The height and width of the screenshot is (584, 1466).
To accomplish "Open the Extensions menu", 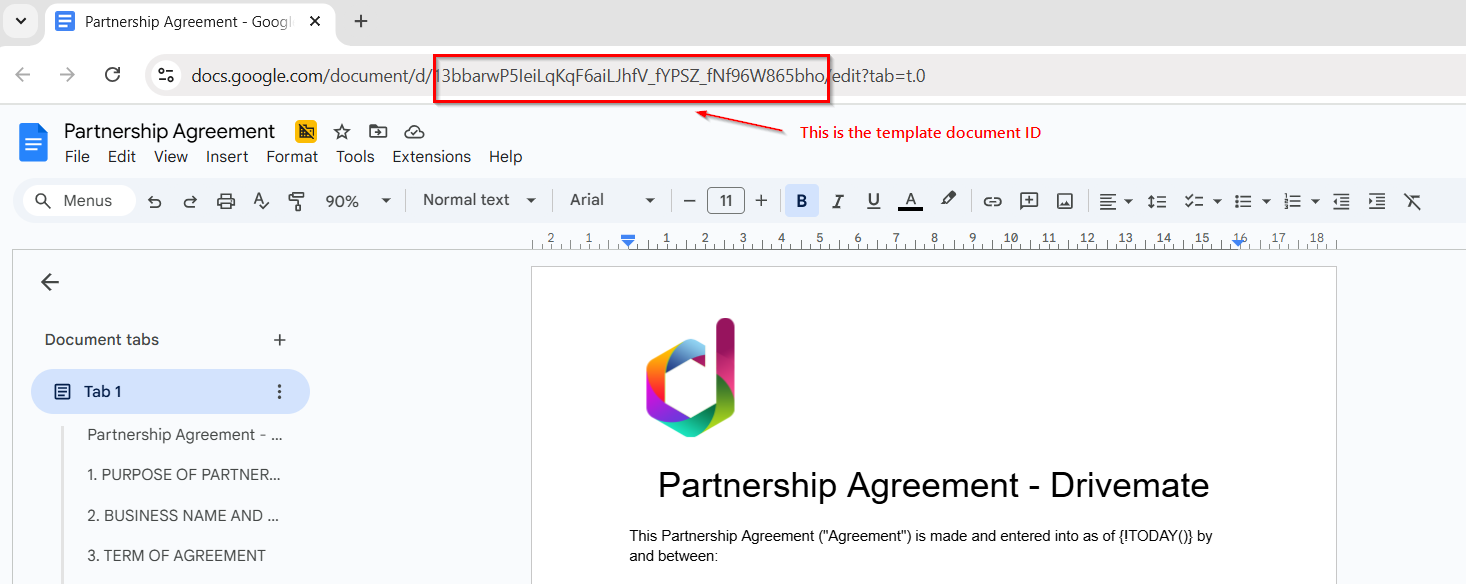I will click(431, 156).
